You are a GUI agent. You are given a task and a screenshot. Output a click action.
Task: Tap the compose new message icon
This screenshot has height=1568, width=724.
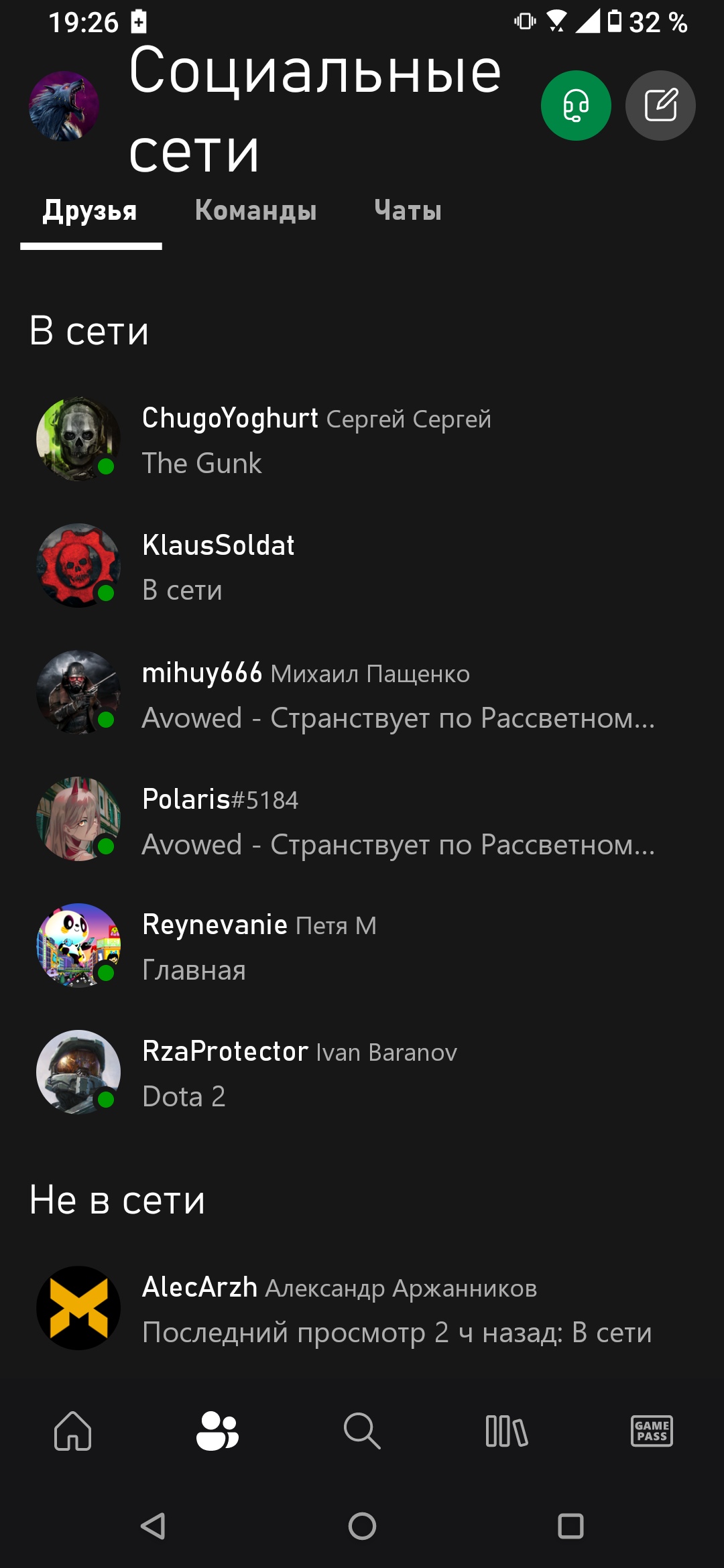(660, 105)
